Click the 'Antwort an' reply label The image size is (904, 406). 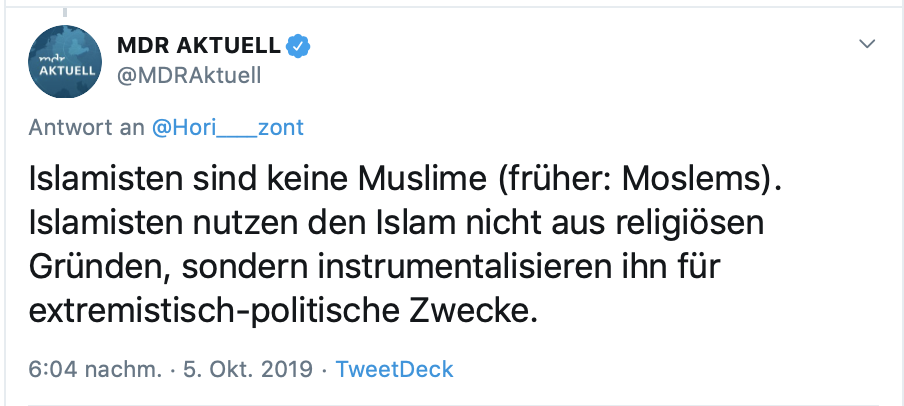pyautogui.click(x=87, y=128)
